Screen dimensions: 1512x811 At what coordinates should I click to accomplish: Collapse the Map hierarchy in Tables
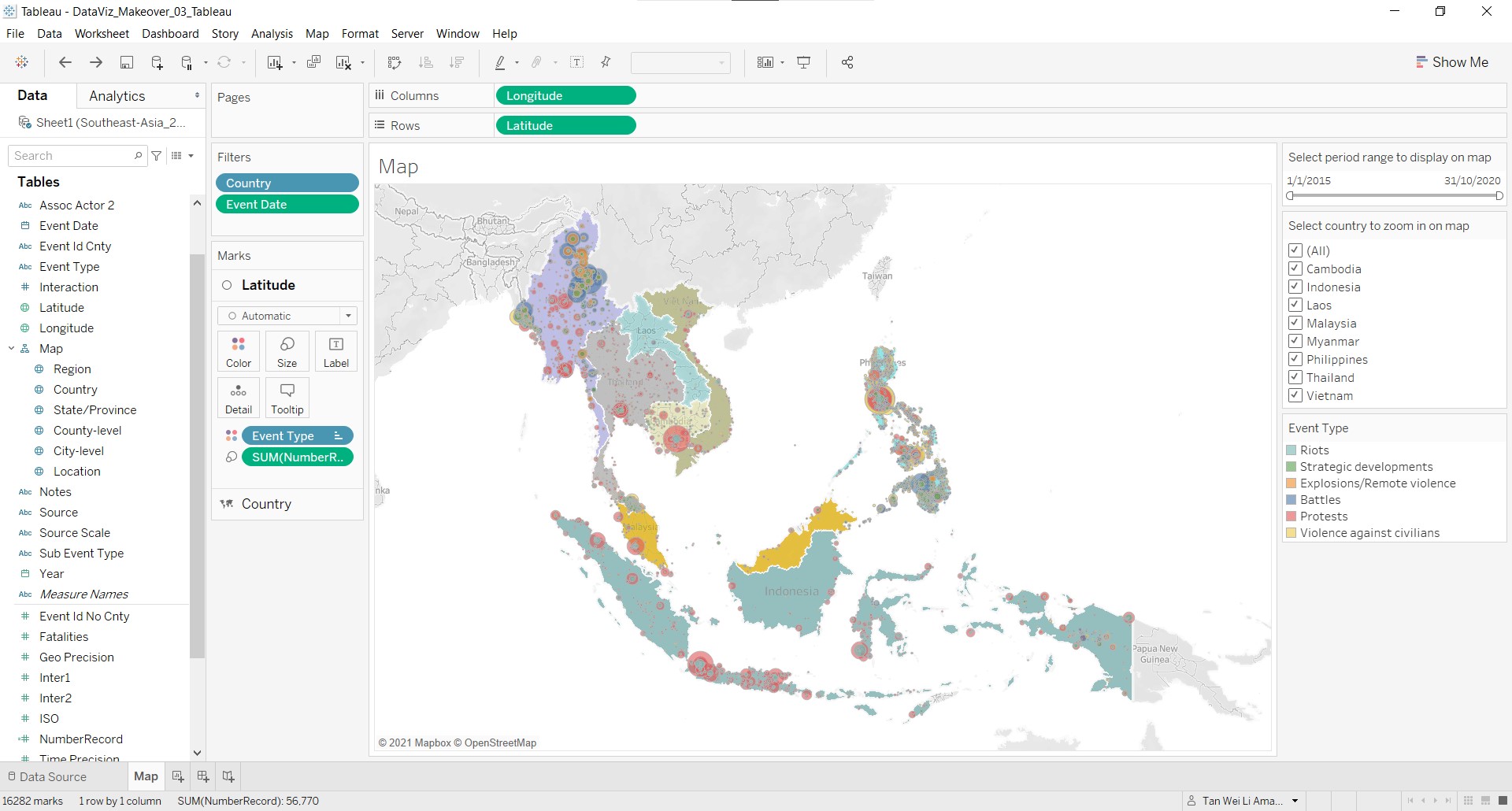pyautogui.click(x=12, y=349)
